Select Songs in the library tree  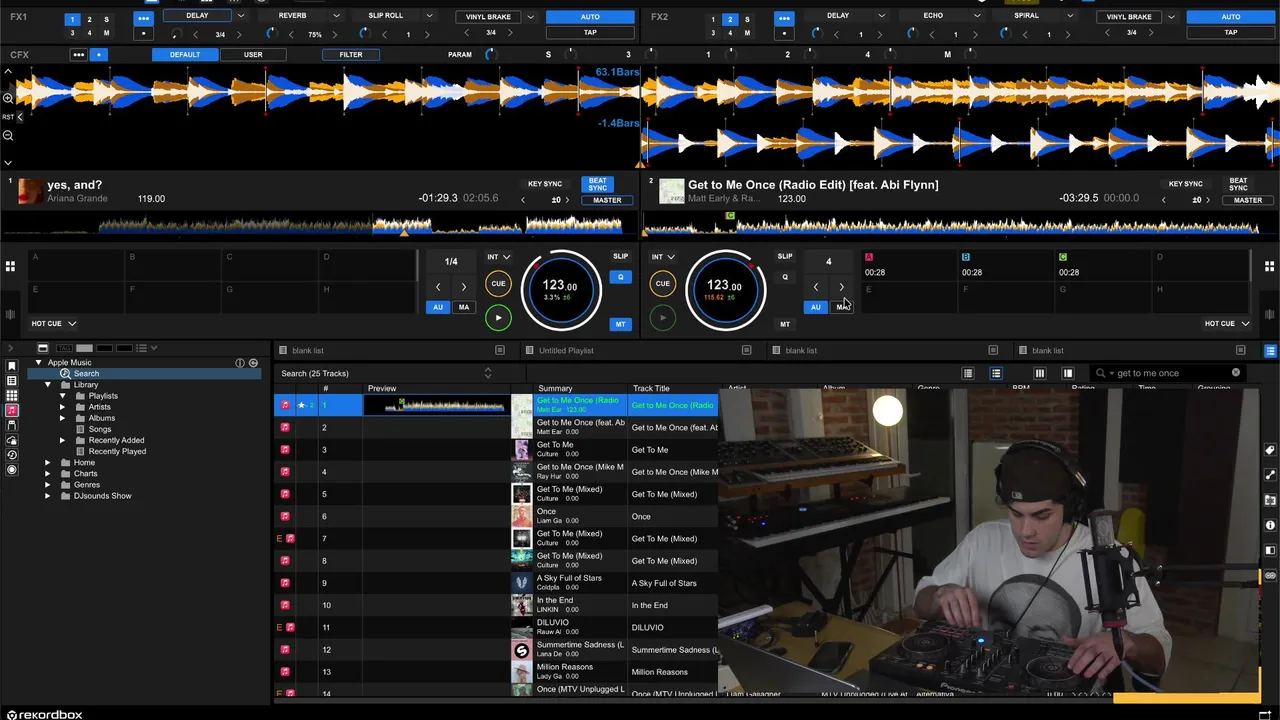(x=100, y=429)
